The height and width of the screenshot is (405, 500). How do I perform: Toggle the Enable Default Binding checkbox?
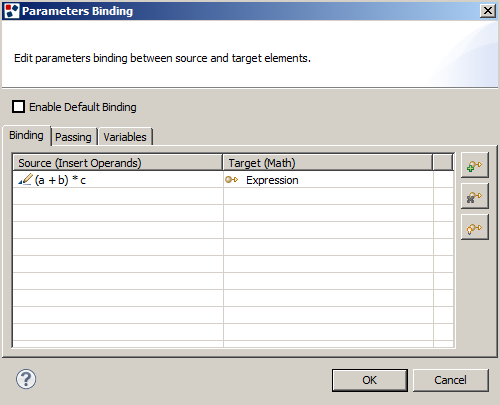(x=18, y=107)
